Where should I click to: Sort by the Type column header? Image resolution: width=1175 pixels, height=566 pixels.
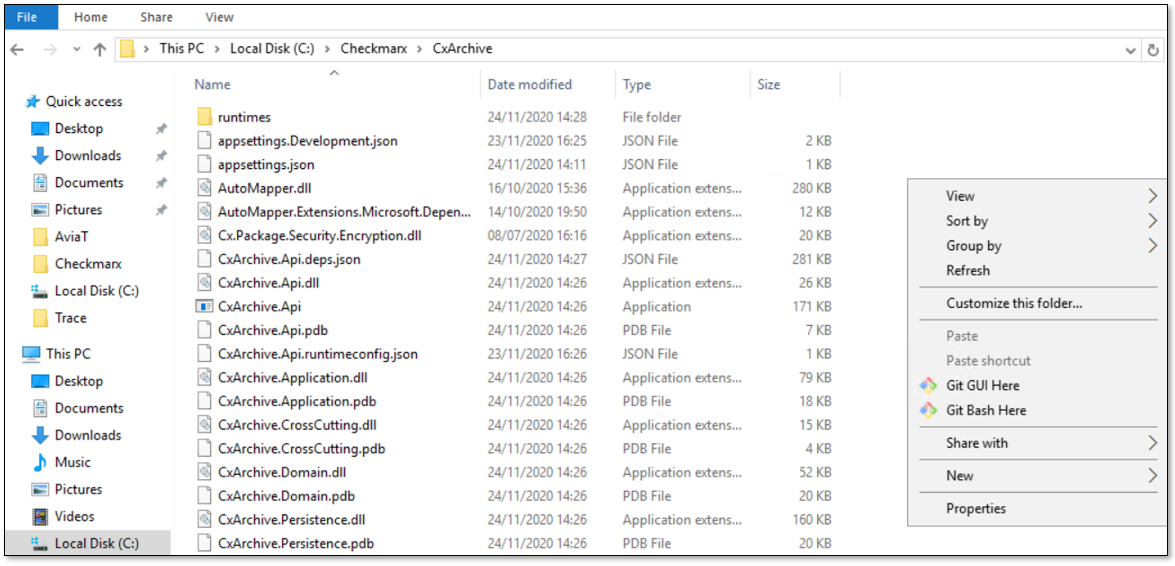tap(636, 85)
